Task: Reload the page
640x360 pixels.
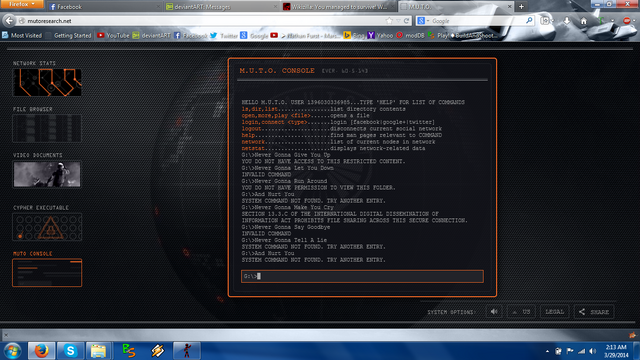Action: point(406,21)
